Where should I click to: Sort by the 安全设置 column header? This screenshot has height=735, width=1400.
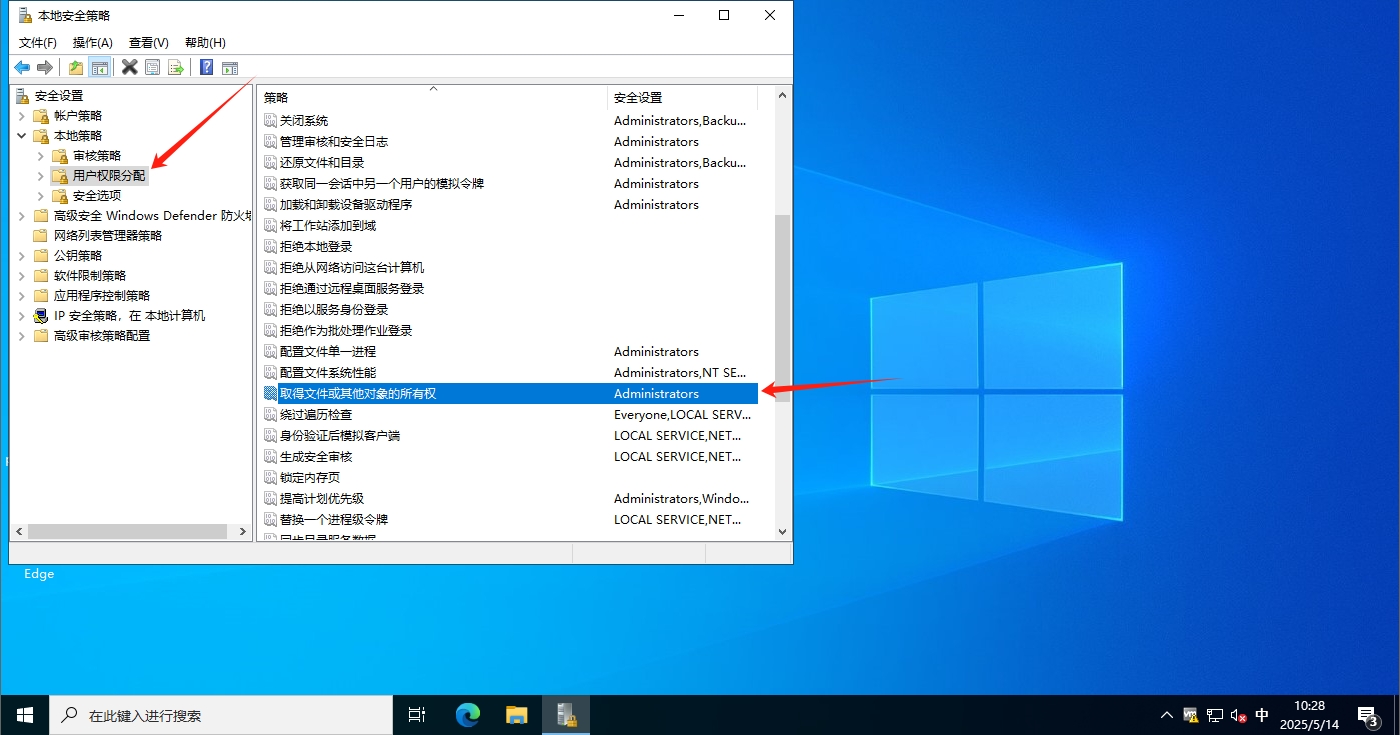pyautogui.click(x=682, y=97)
